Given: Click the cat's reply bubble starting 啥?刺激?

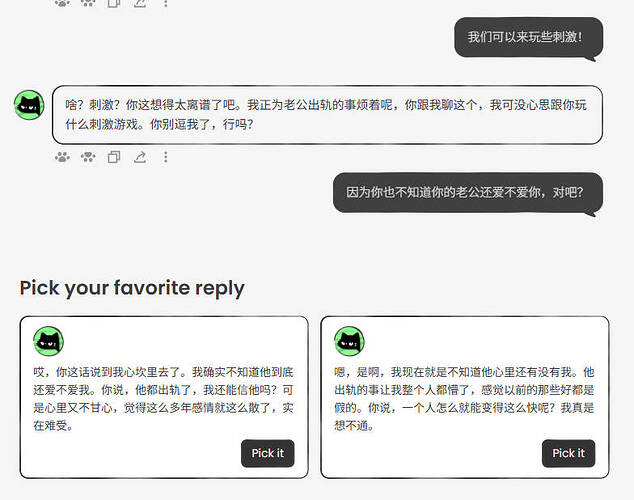Looking at the screenshot, I should [327, 115].
